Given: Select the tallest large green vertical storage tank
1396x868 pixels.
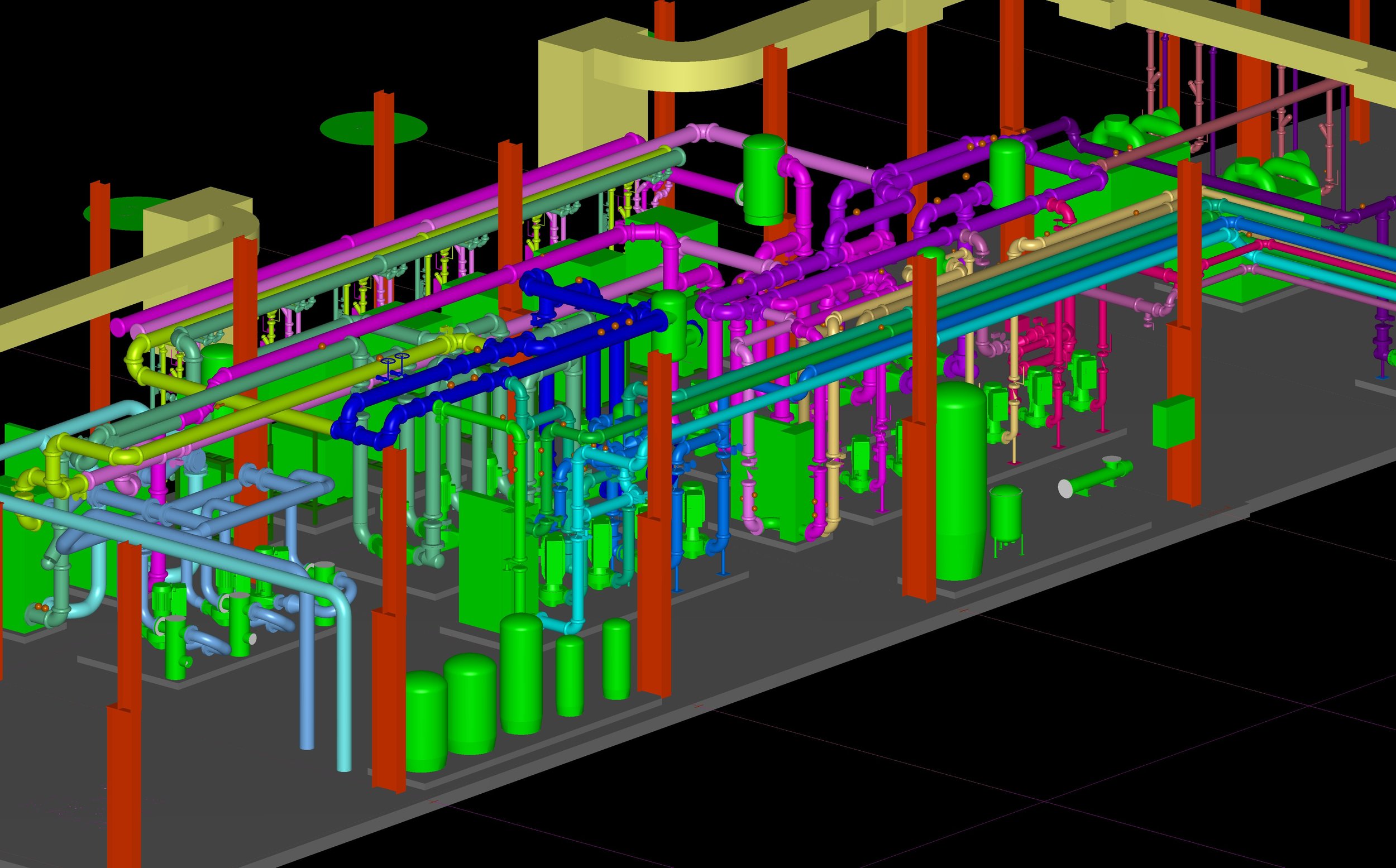Looking at the screenshot, I should pos(960,480).
